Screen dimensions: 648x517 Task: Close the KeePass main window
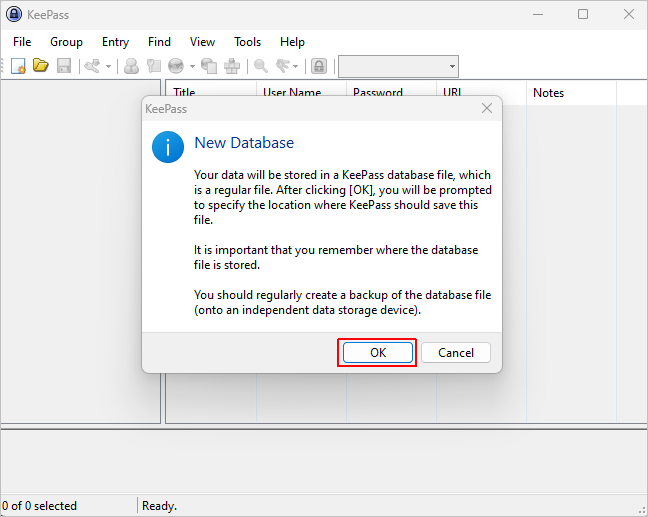pos(629,14)
